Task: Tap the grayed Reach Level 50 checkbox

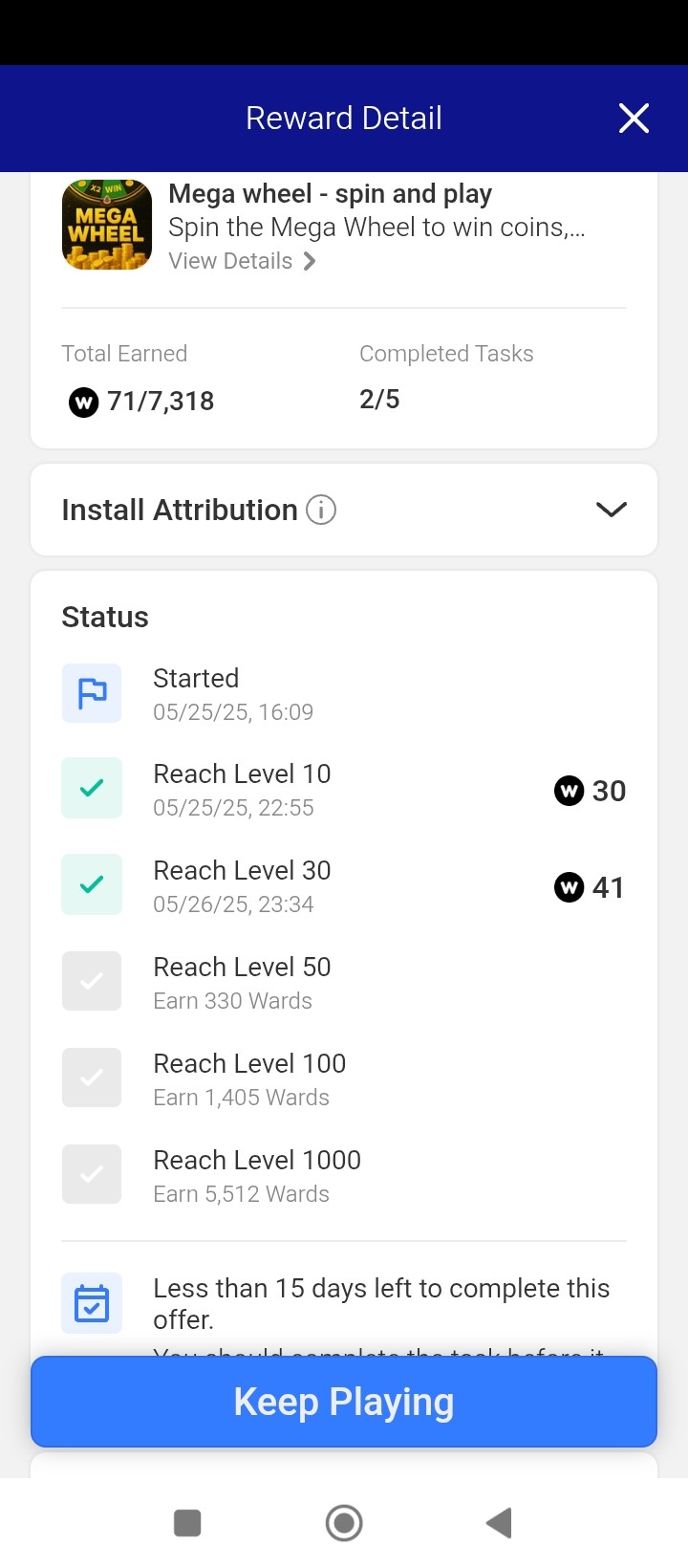Action: 92,981
